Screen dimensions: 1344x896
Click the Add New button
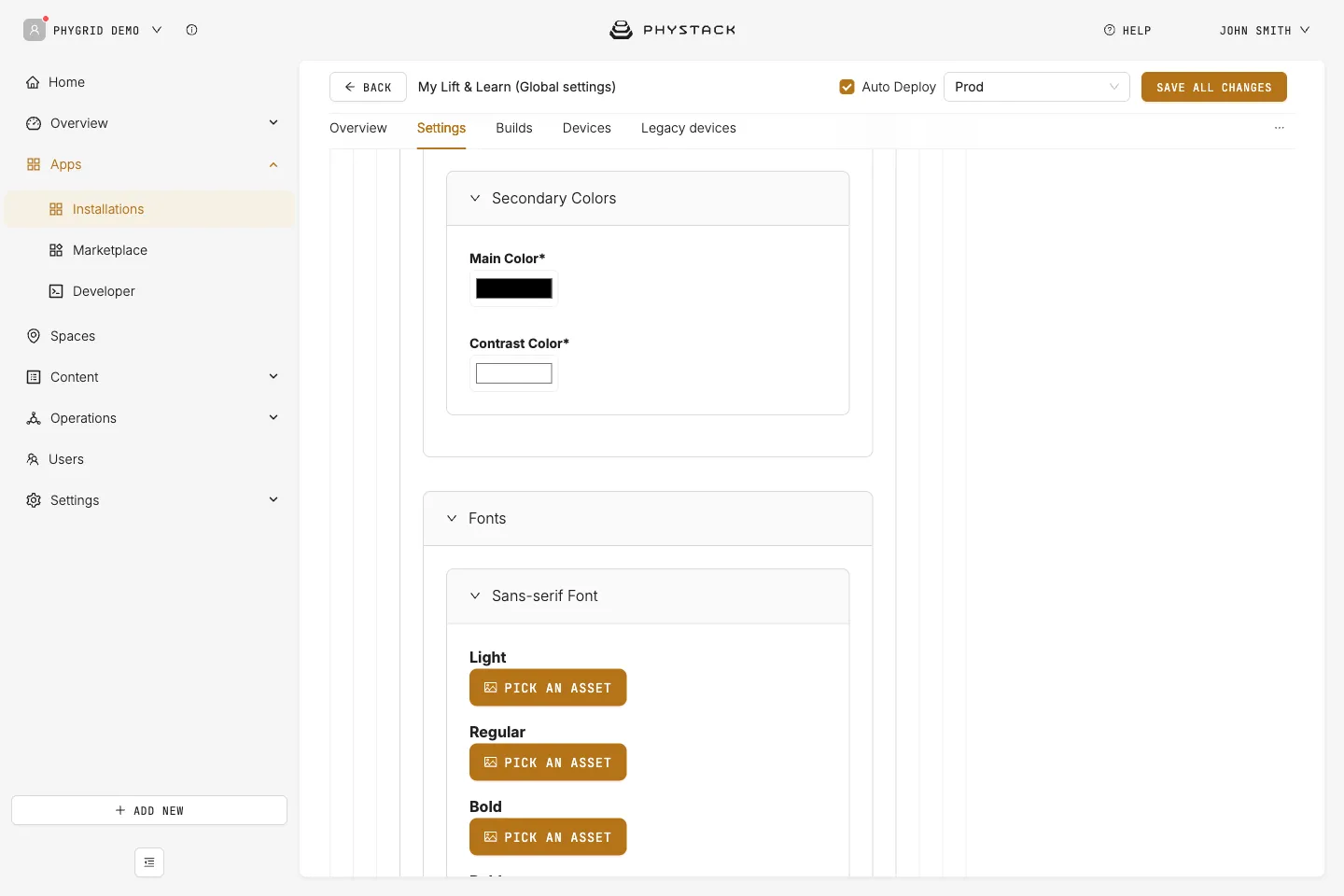(149, 810)
